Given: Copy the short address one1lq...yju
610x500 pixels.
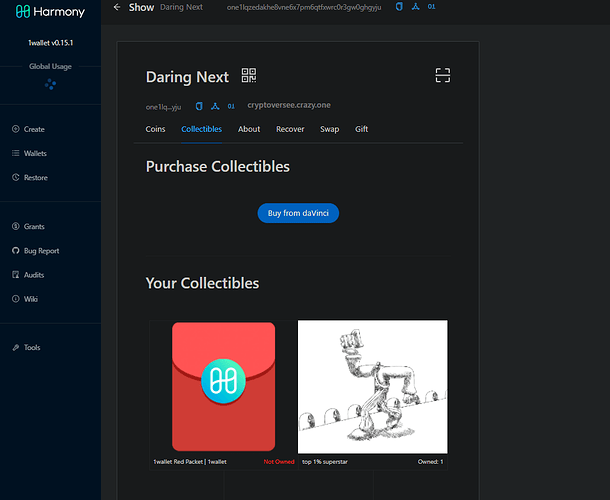Looking at the screenshot, I should pos(198,106).
